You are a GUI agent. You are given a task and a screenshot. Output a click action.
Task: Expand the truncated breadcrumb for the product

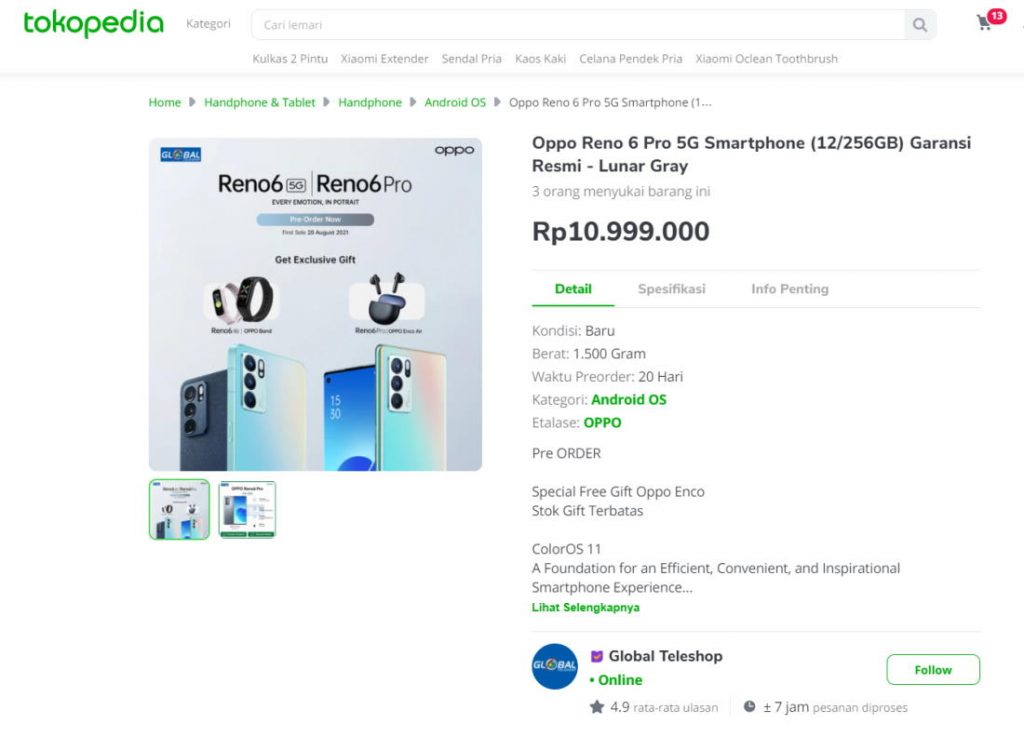(x=611, y=102)
